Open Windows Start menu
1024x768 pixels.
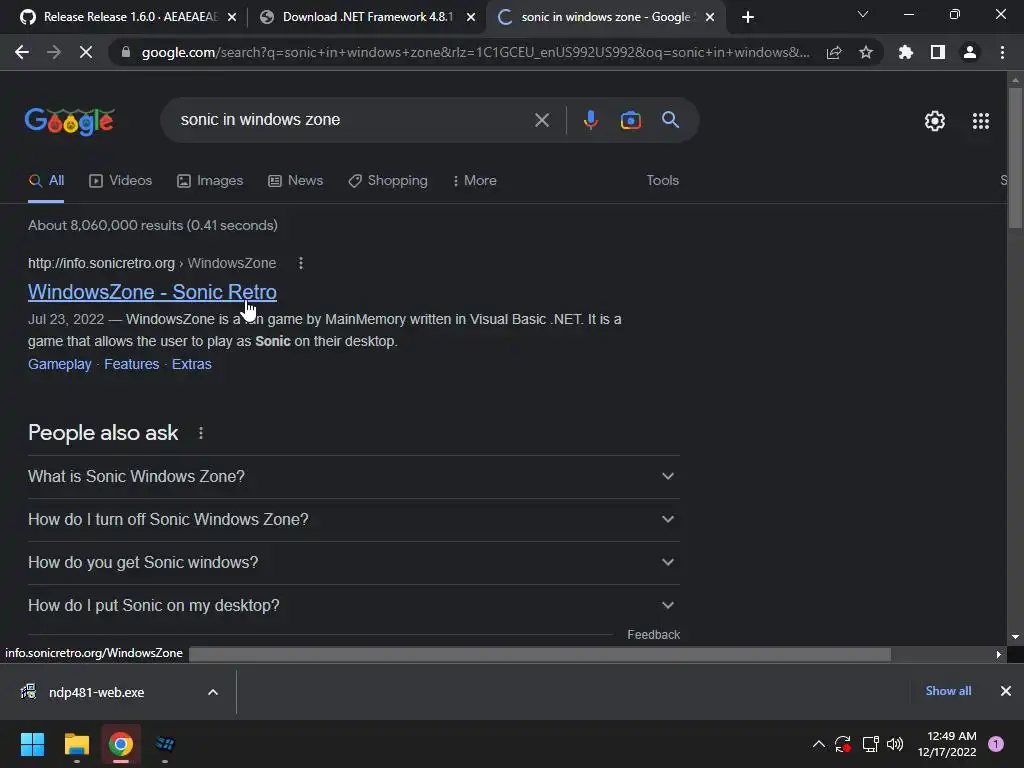pyautogui.click(x=32, y=744)
